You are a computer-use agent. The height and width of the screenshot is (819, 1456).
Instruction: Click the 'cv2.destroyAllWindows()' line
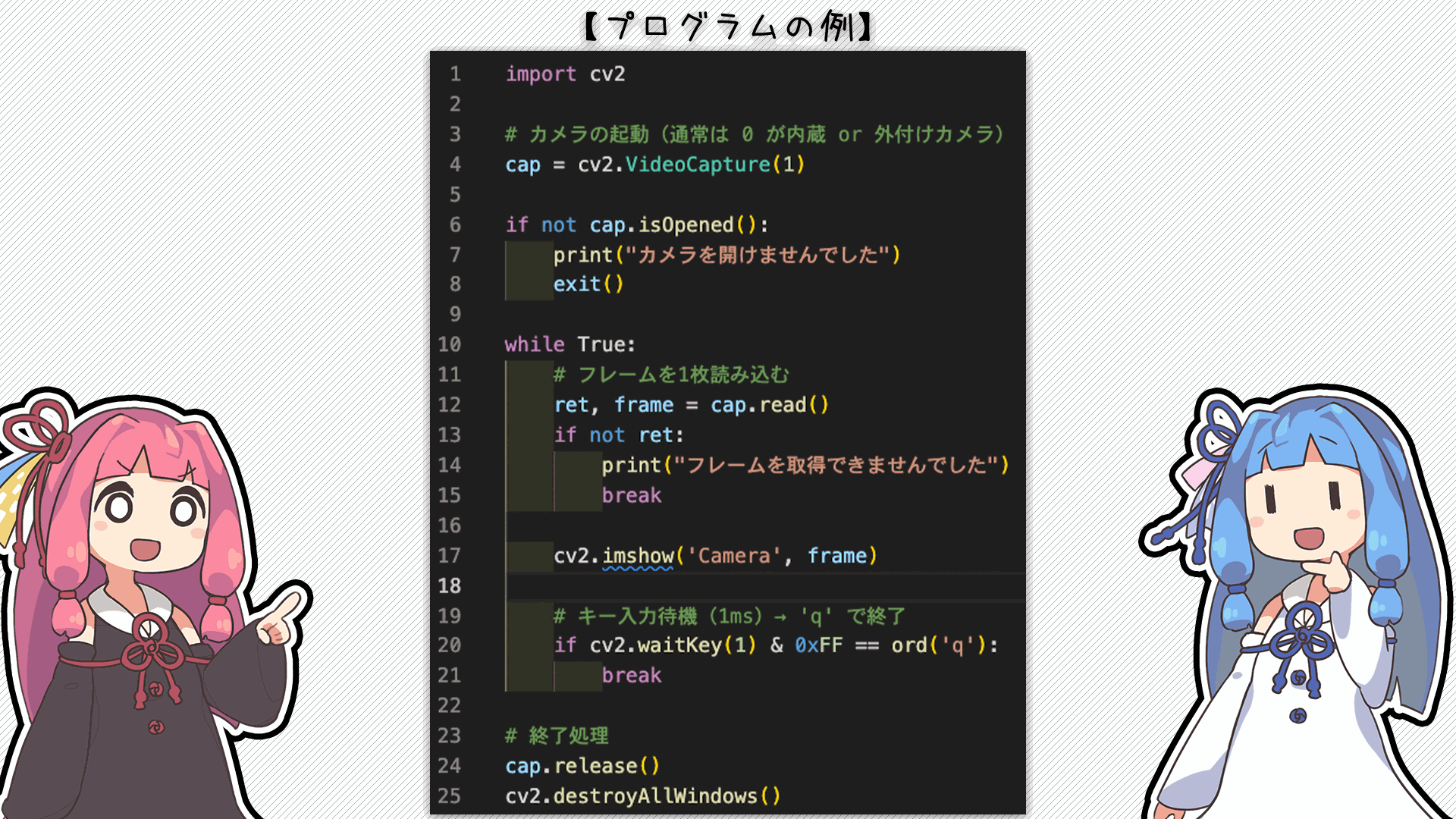pyautogui.click(x=643, y=796)
